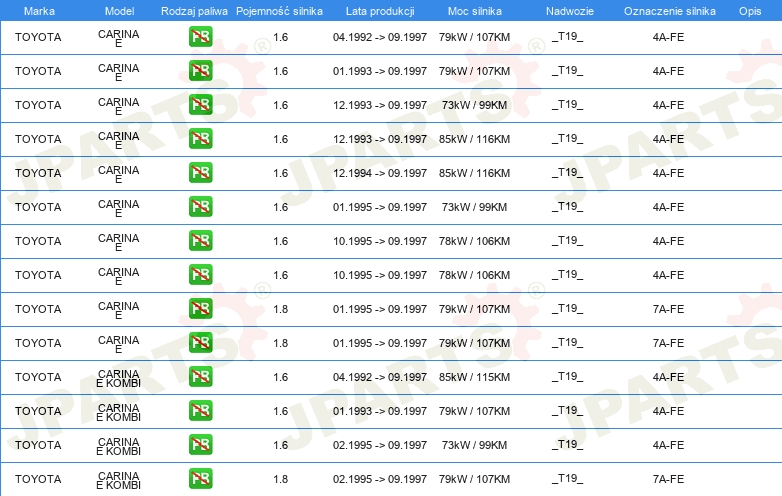Select 73kW / 99KM in the 12.1993 row
The image size is (782, 496).
click(474, 105)
